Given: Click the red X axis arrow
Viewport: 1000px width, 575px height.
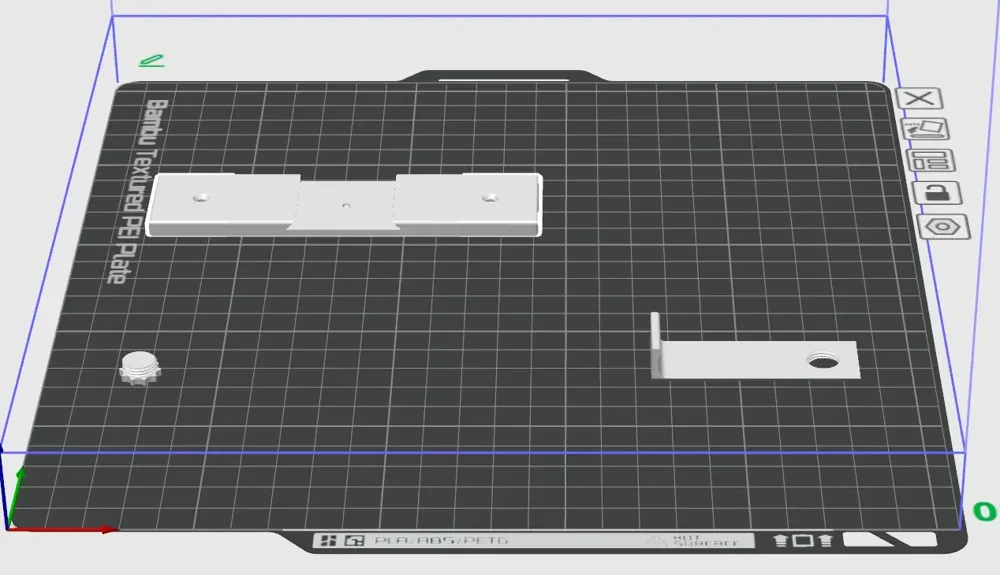Looking at the screenshot, I should point(70,528).
